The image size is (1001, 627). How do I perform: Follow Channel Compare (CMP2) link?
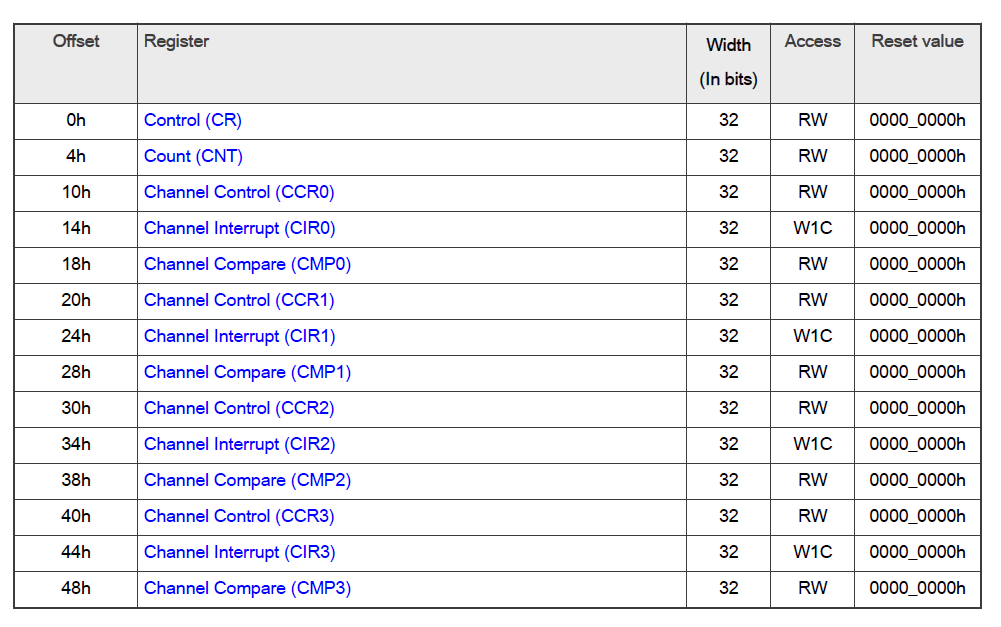tap(248, 480)
